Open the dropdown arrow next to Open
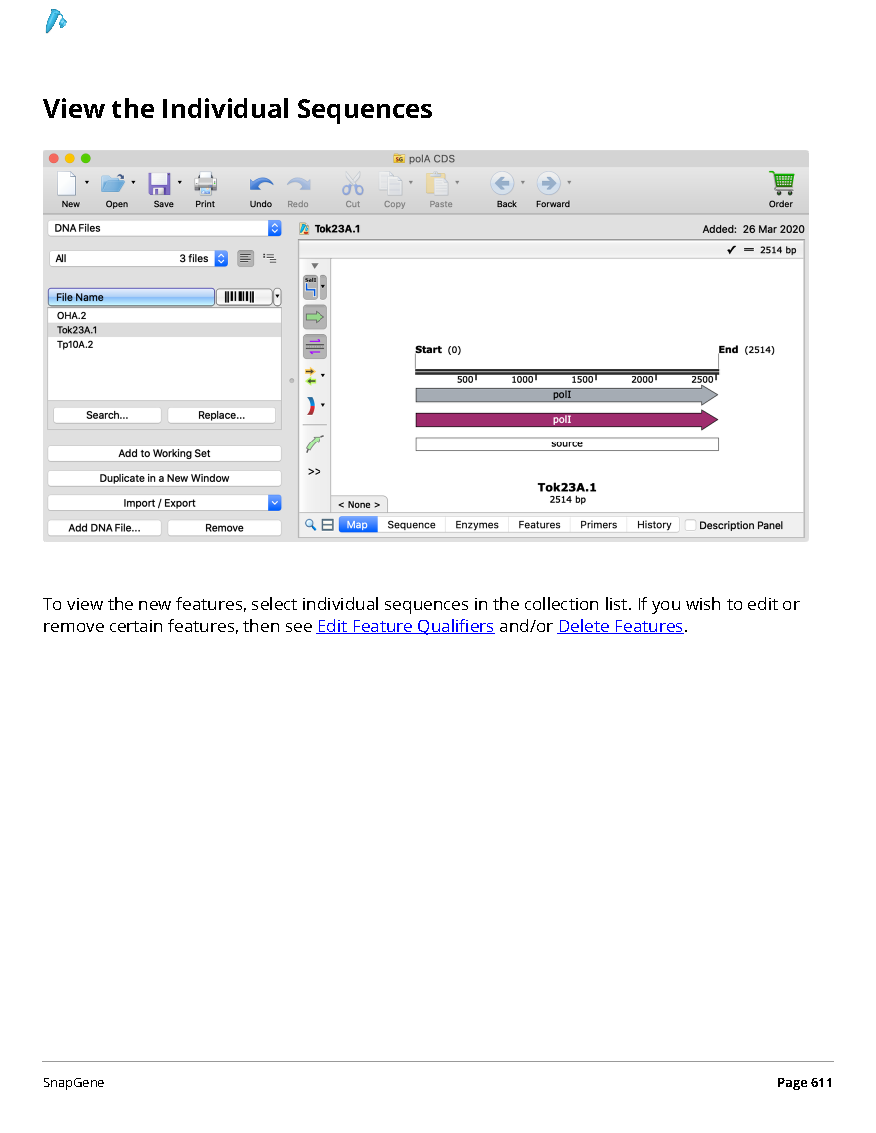Viewport: 876px width, 1133px height. tap(133, 183)
